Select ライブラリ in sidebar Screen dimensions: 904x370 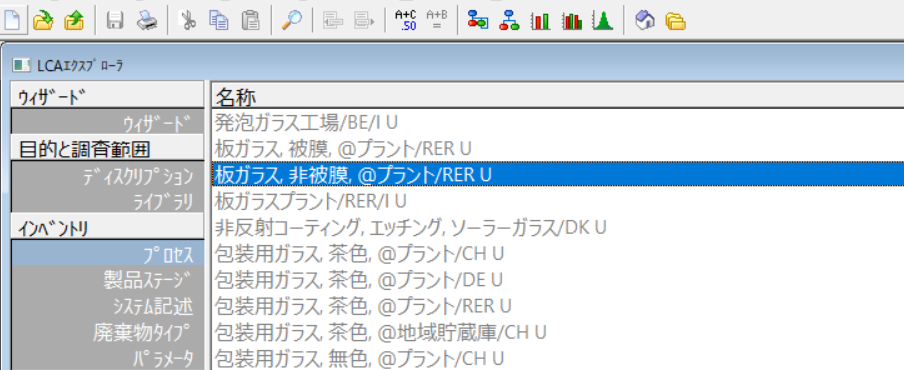[107, 201]
